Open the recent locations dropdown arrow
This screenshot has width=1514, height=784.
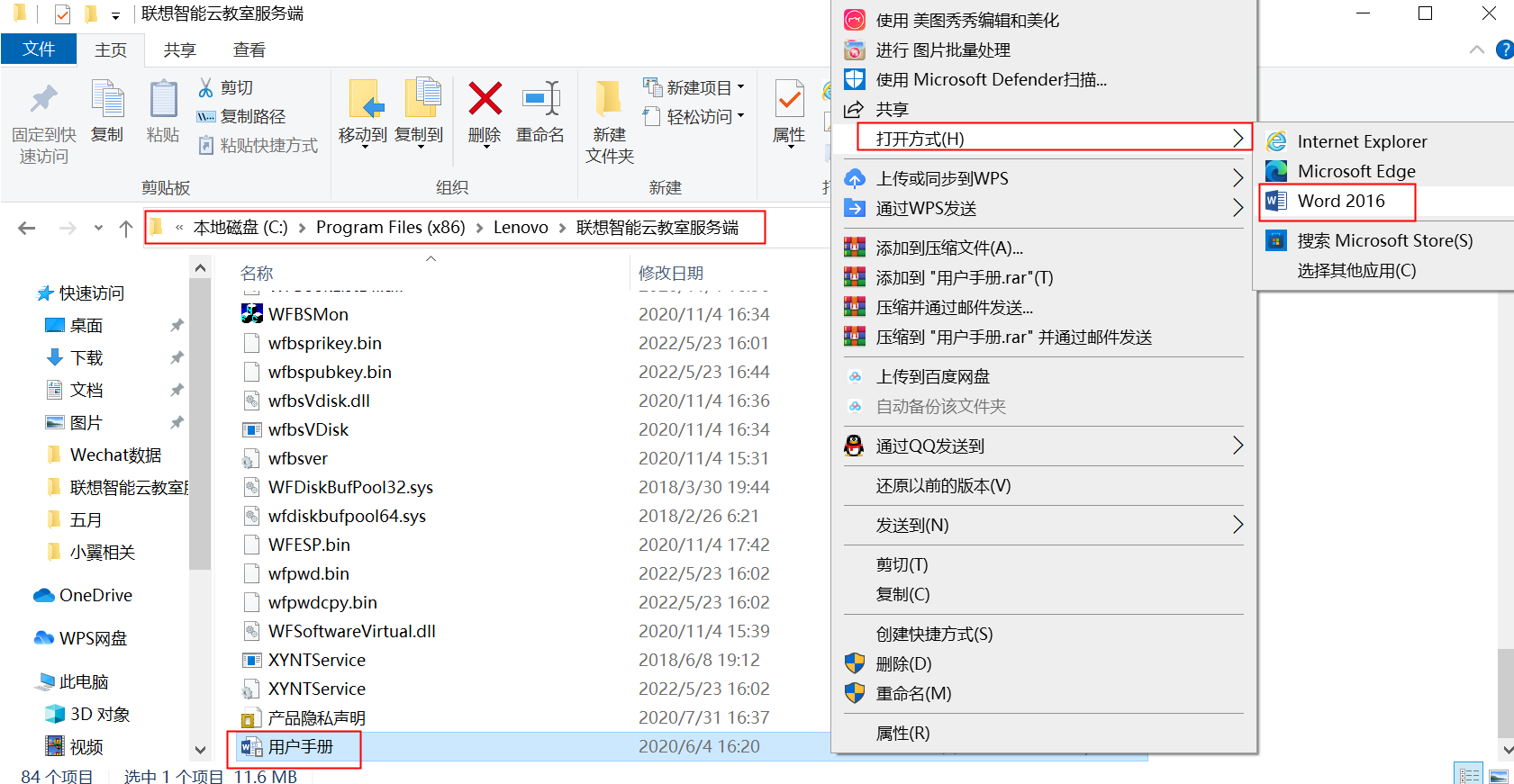(98, 228)
